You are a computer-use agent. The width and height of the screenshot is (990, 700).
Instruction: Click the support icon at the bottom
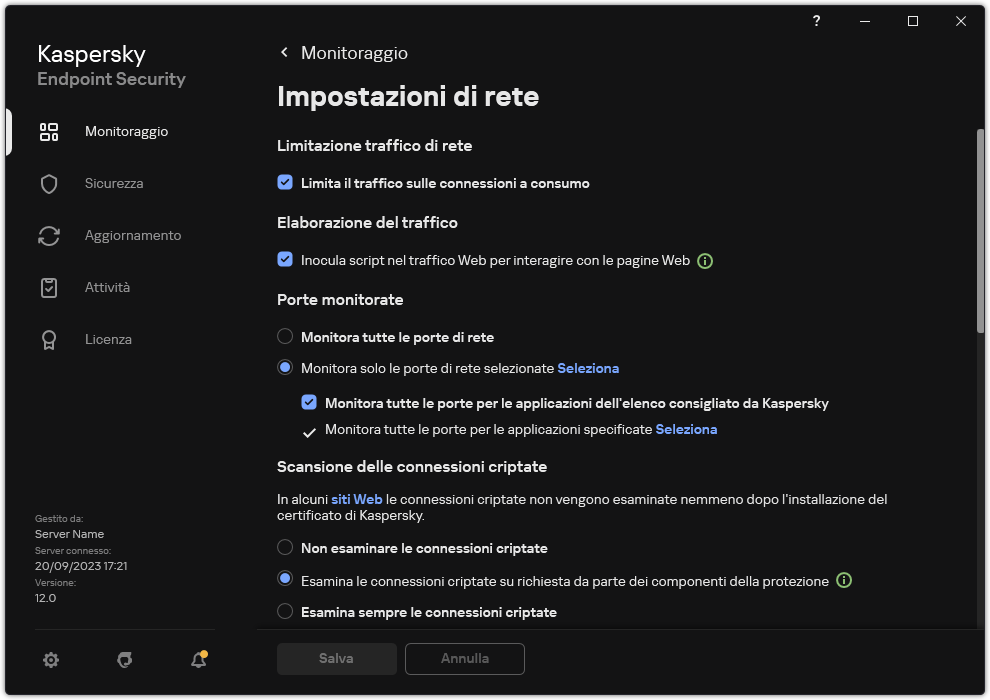124,660
